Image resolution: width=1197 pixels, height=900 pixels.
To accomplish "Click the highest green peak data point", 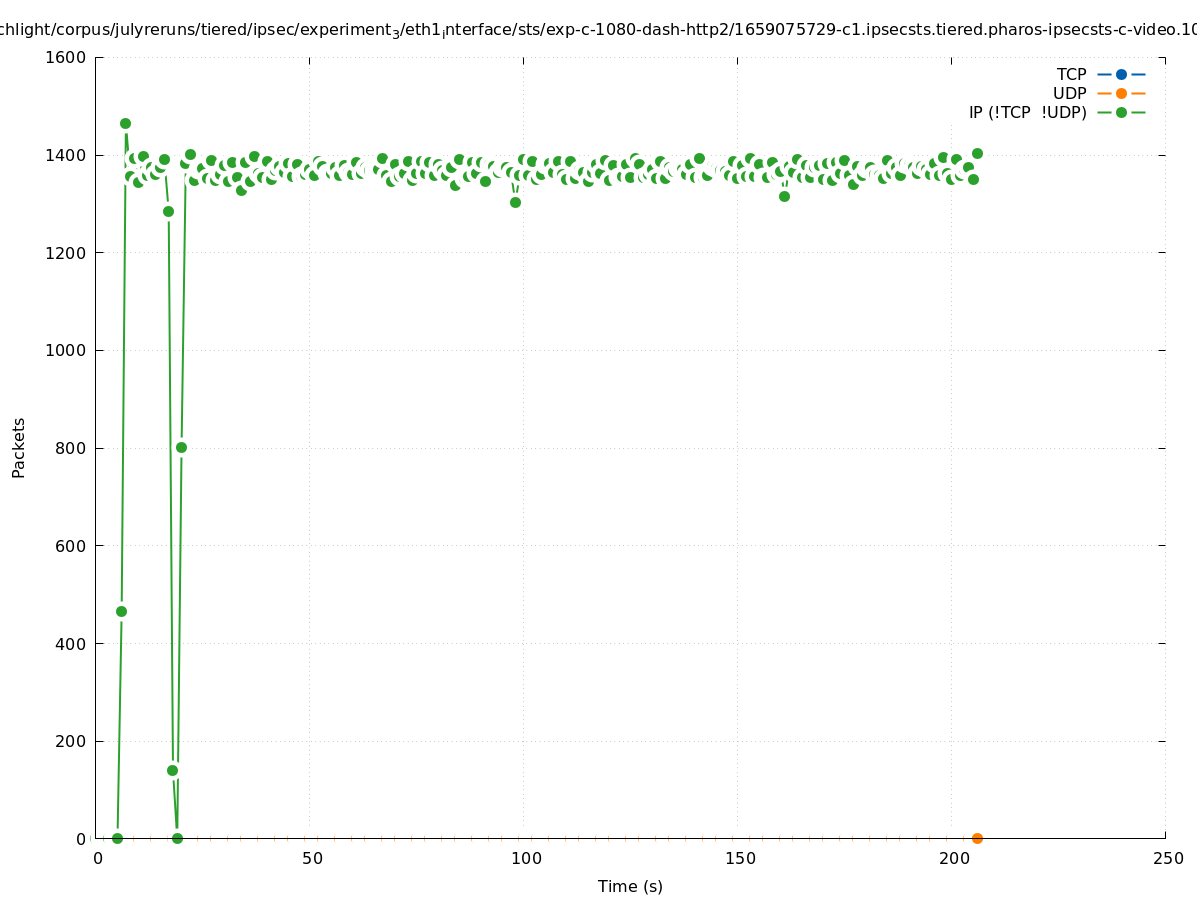I will click(x=125, y=124).
